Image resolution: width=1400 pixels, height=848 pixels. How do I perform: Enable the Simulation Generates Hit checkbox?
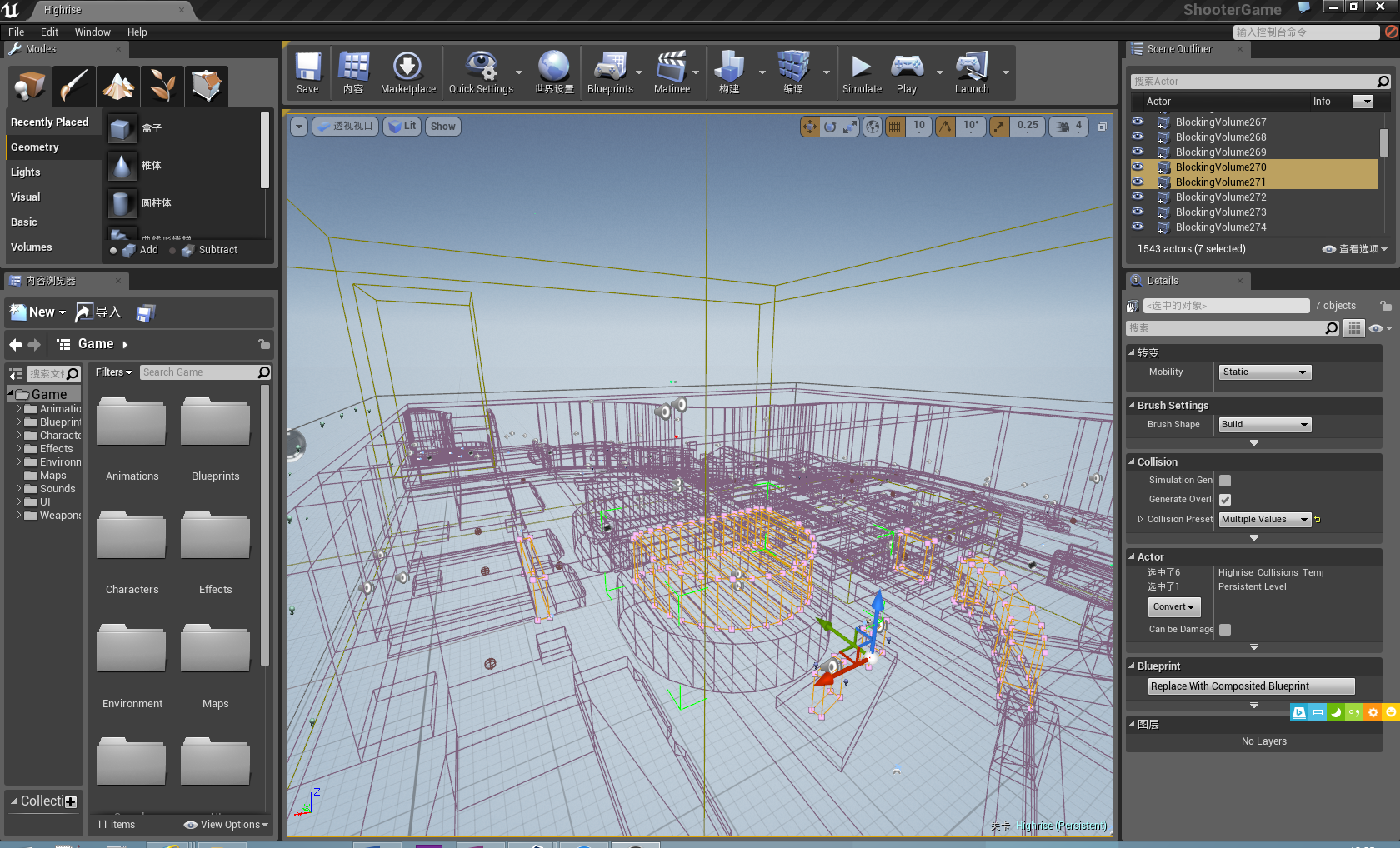1225,481
